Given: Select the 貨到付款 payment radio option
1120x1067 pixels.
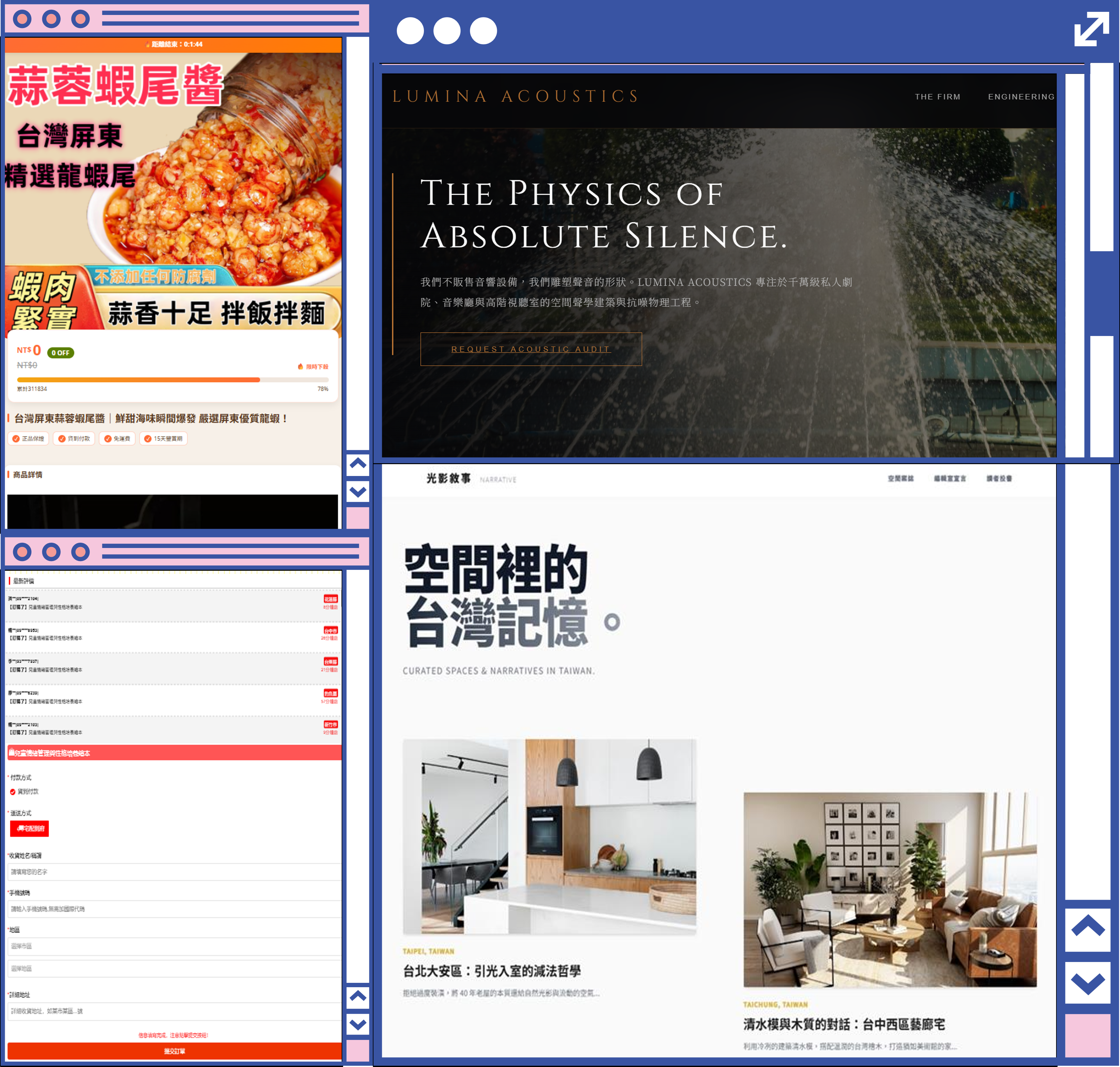Looking at the screenshot, I should pos(13,792).
